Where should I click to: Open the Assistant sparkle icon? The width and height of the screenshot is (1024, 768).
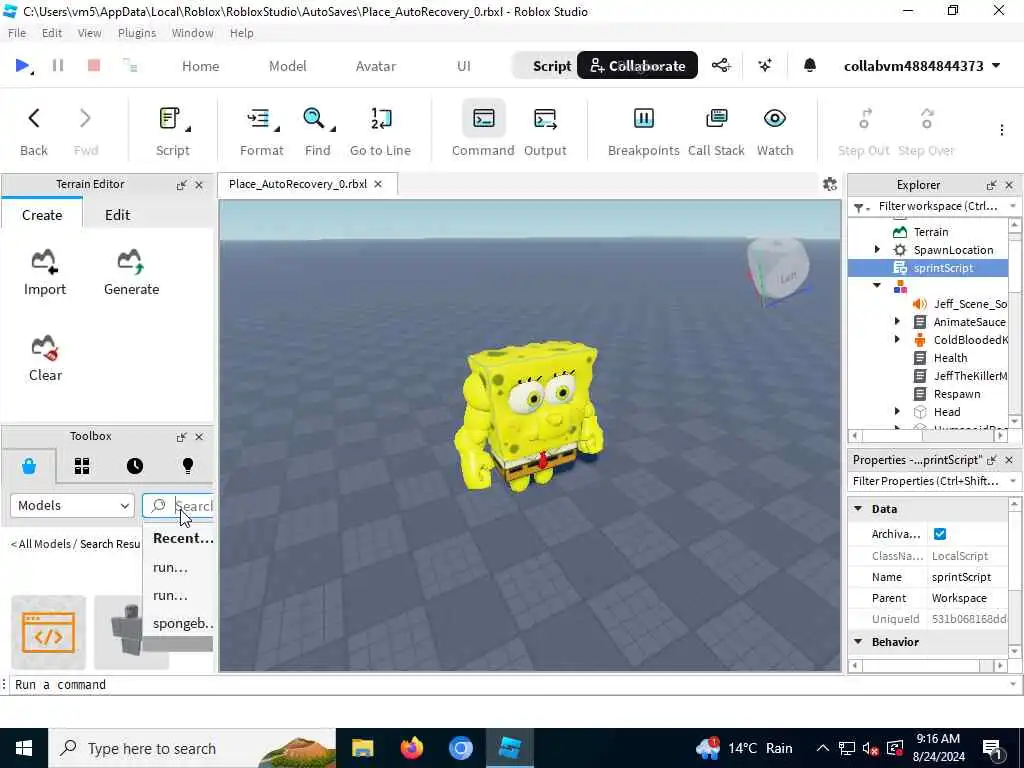click(765, 65)
